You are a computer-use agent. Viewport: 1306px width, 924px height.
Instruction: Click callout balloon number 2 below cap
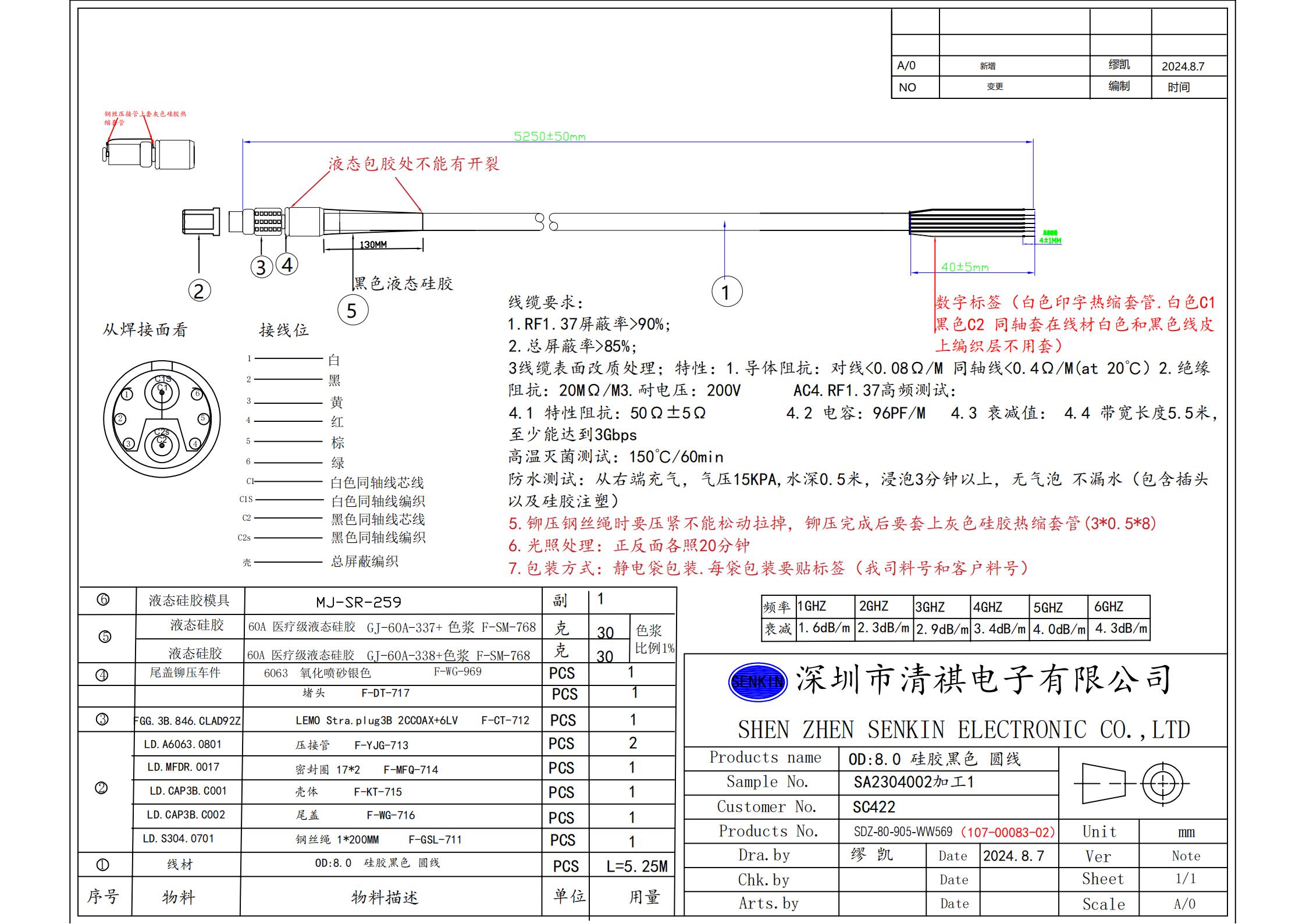click(x=199, y=290)
